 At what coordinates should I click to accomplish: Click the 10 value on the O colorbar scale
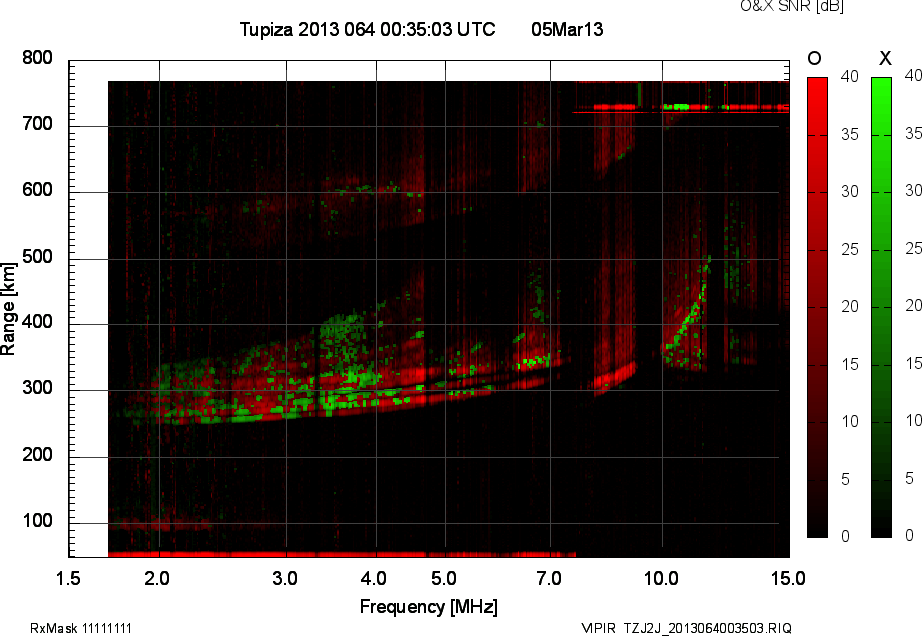coord(850,421)
